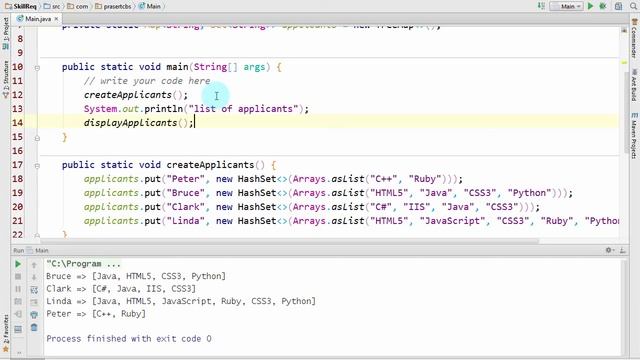Clear console with the trash icon
The height and width of the screenshot is (360, 640).
[34, 327]
